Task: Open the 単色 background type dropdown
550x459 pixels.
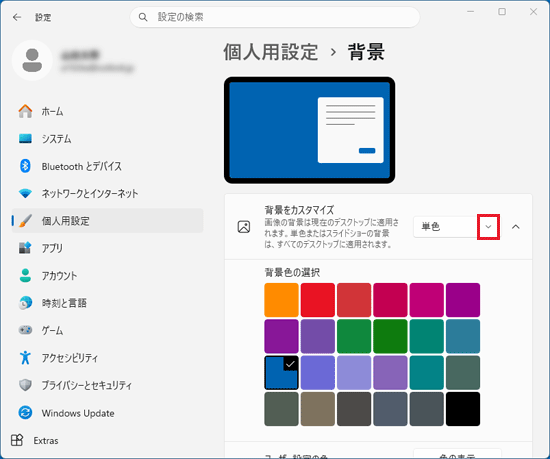Action: (x=456, y=227)
